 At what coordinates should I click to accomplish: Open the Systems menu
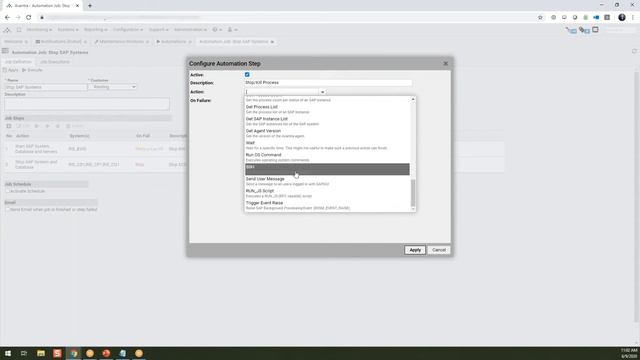(67, 30)
